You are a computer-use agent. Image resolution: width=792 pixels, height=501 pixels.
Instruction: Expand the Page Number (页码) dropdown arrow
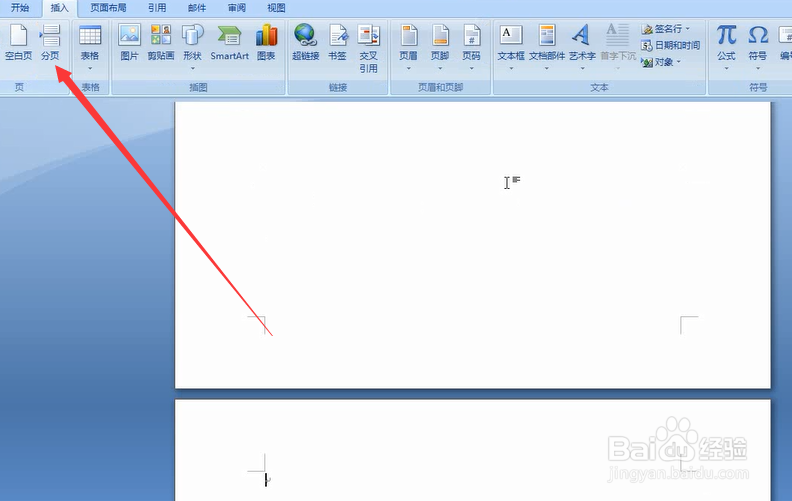coord(471,68)
